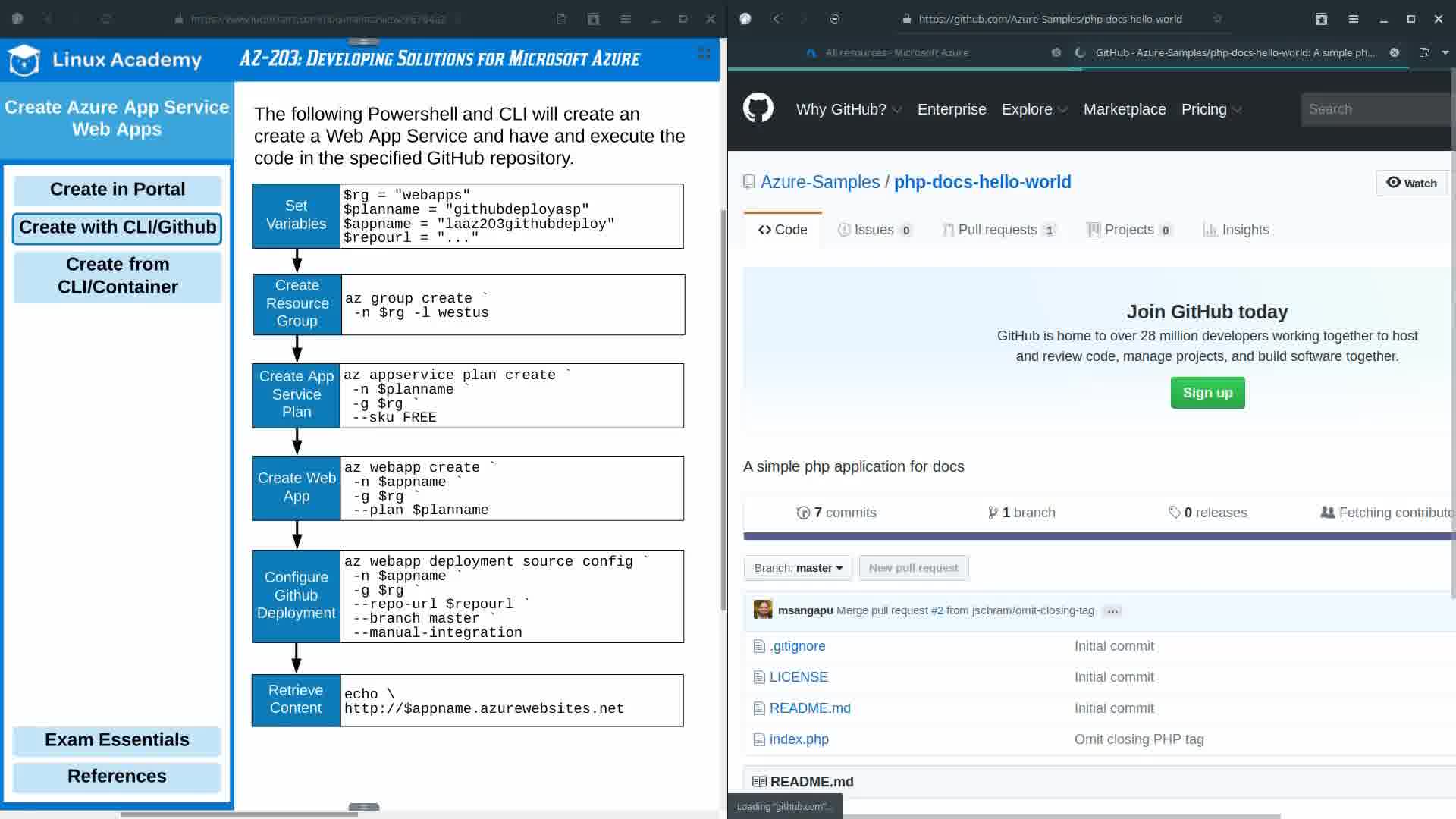Image resolution: width=1456 pixels, height=819 pixels.
Task: Select Create in Portal section
Action: pos(118,190)
